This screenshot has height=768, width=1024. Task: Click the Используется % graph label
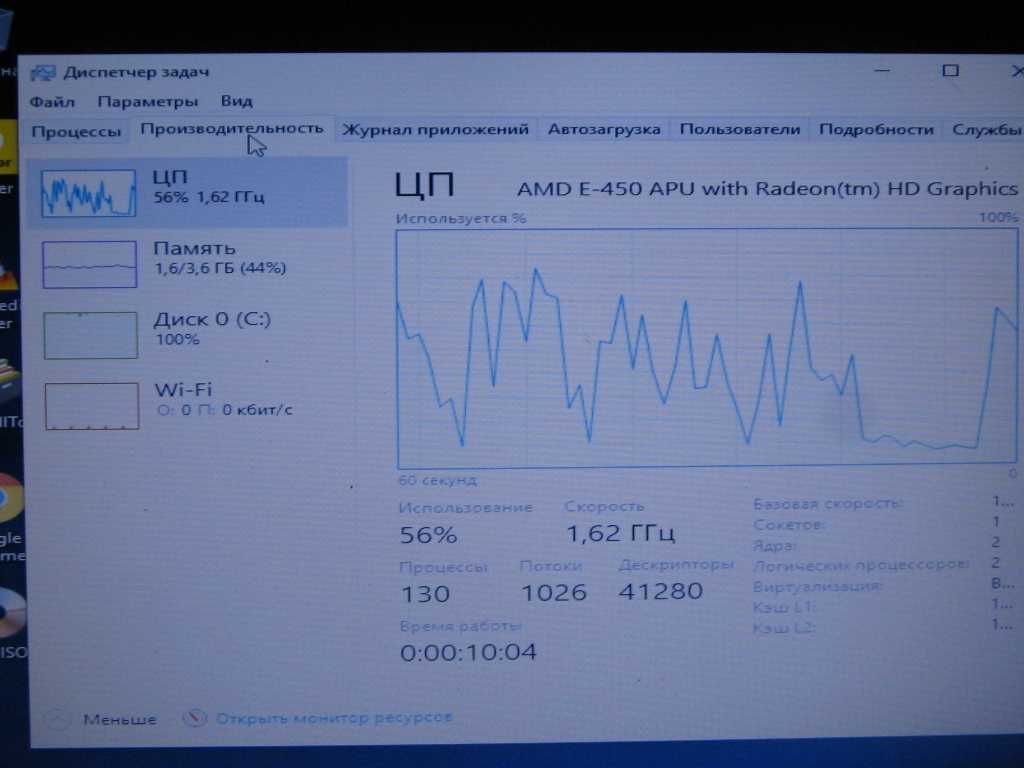pyautogui.click(x=461, y=219)
